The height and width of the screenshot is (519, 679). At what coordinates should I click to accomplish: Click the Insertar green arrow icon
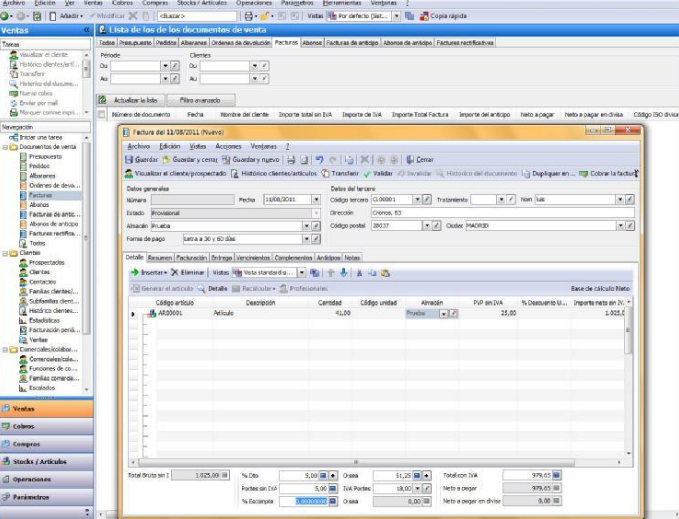135,272
